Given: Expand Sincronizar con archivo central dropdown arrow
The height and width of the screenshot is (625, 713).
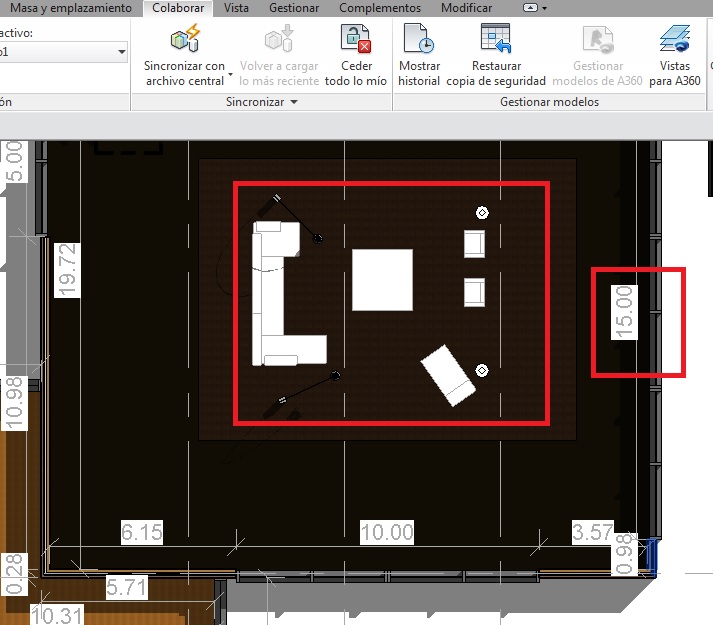Looking at the screenshot, I should 230,75.
